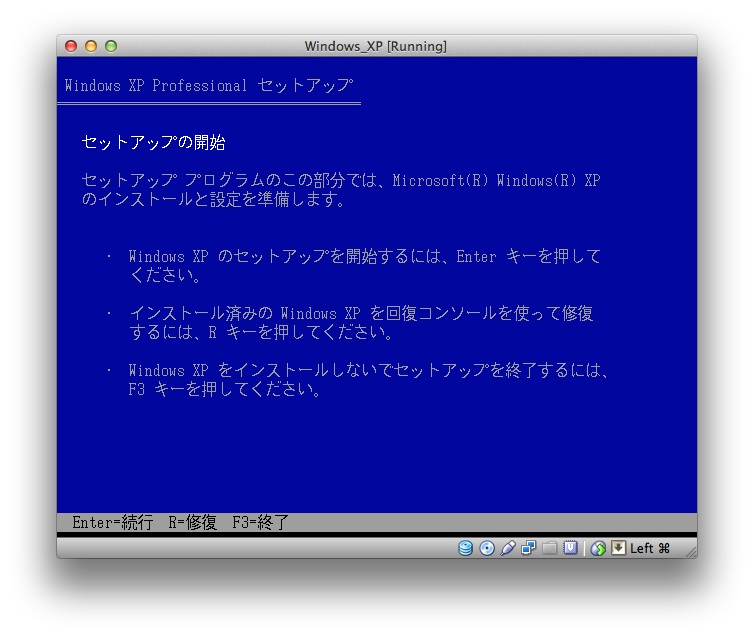The image size is (754, 637).
Task: Open the network adapters indicator
Action: [528, 548]
